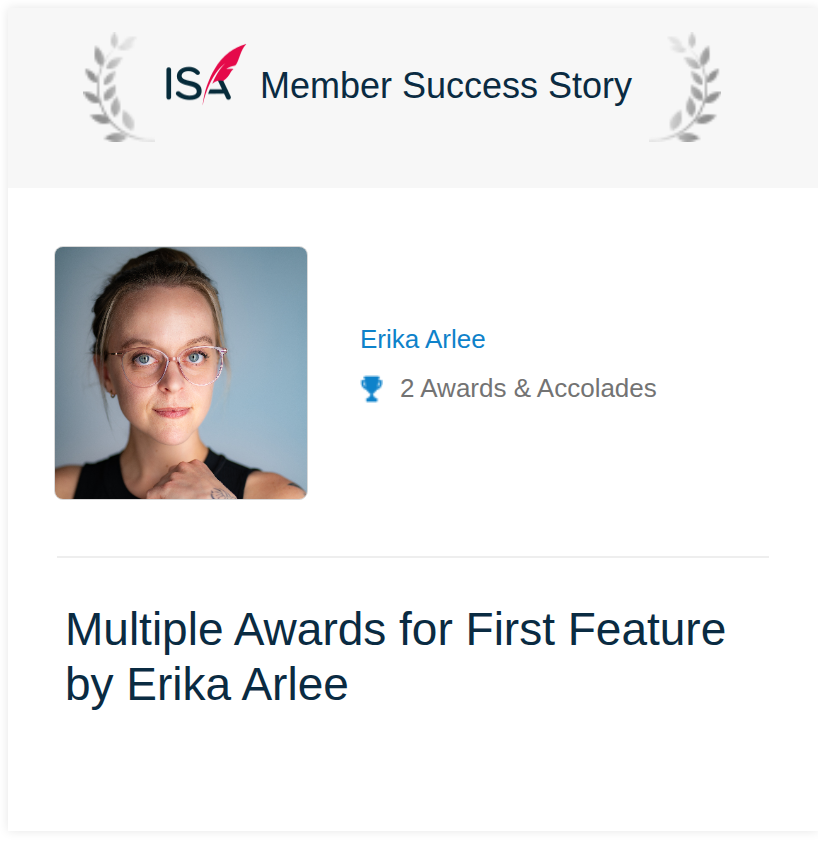Viewport: 818px width, 850px height.
Task: Click the blue trophy icon
Action: tap(372, 389)
